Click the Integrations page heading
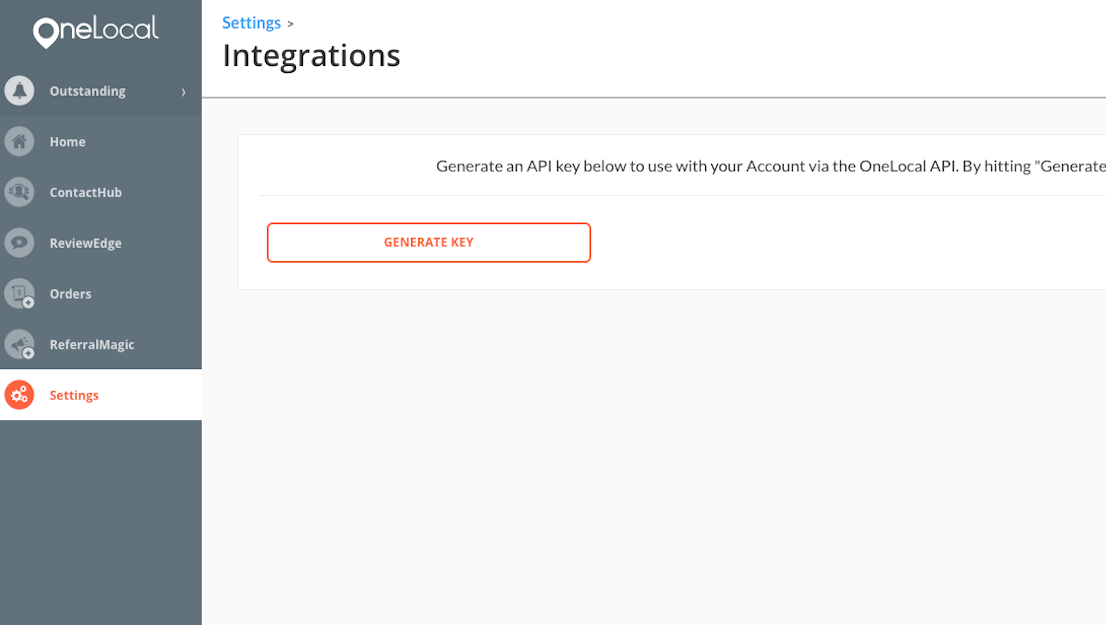Viewport: 1106px width, 625px height. 311,55
